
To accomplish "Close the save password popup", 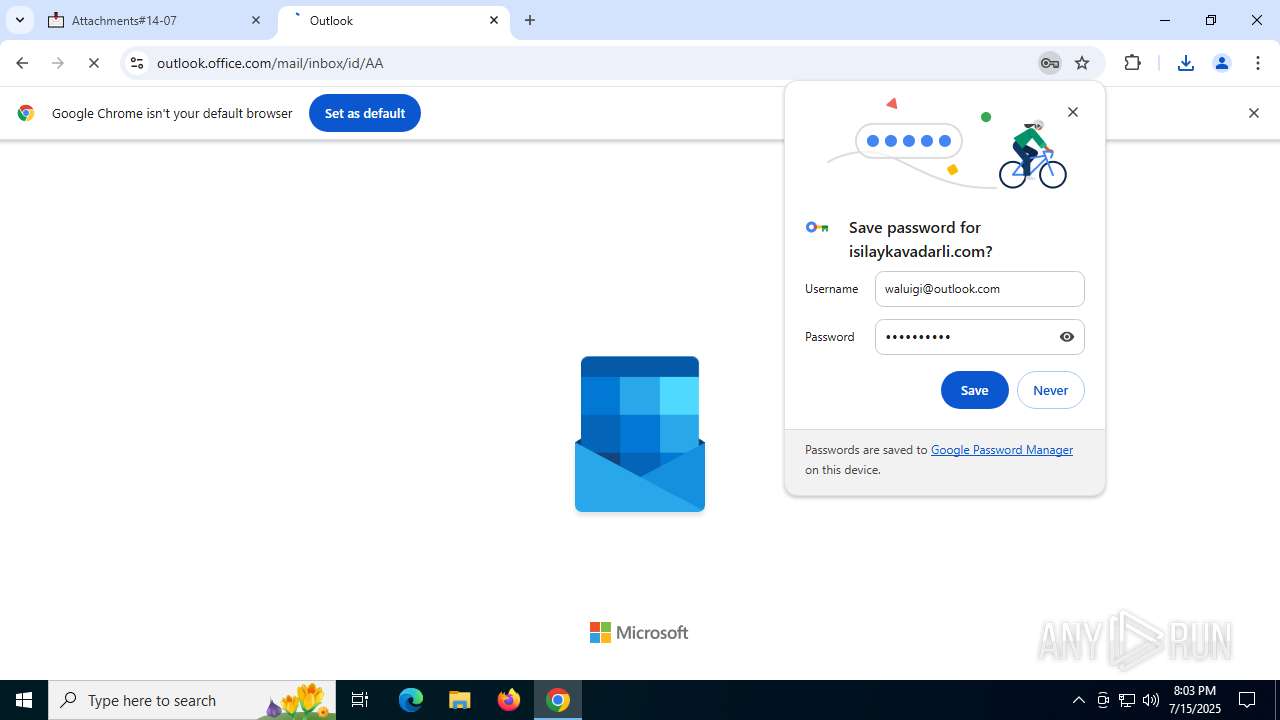I will [1073, 112].
